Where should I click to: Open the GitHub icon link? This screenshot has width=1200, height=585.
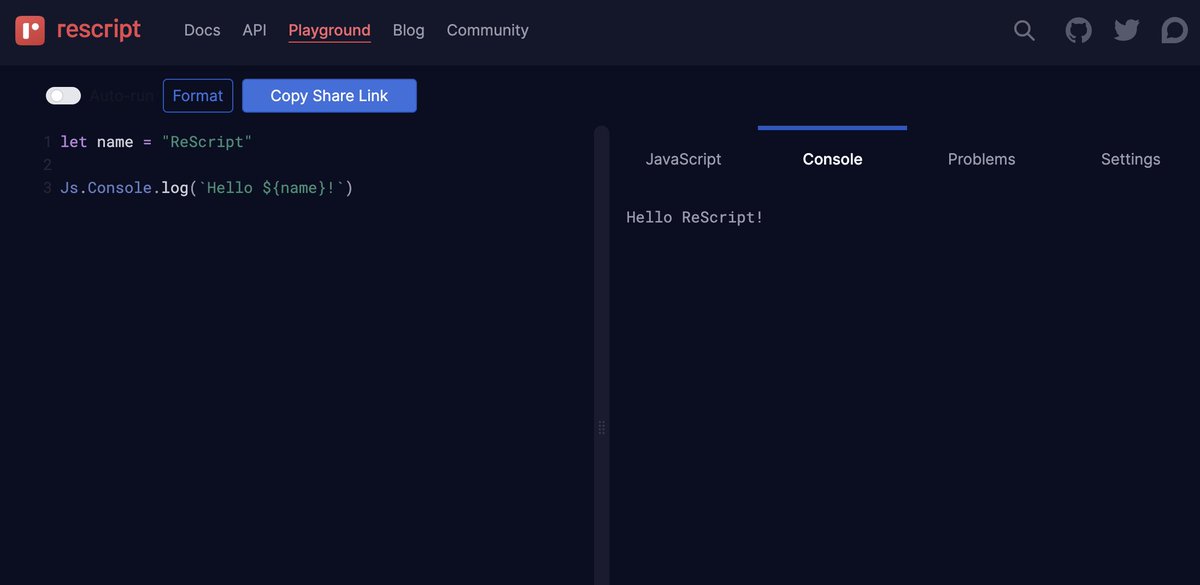point(1078,31)
